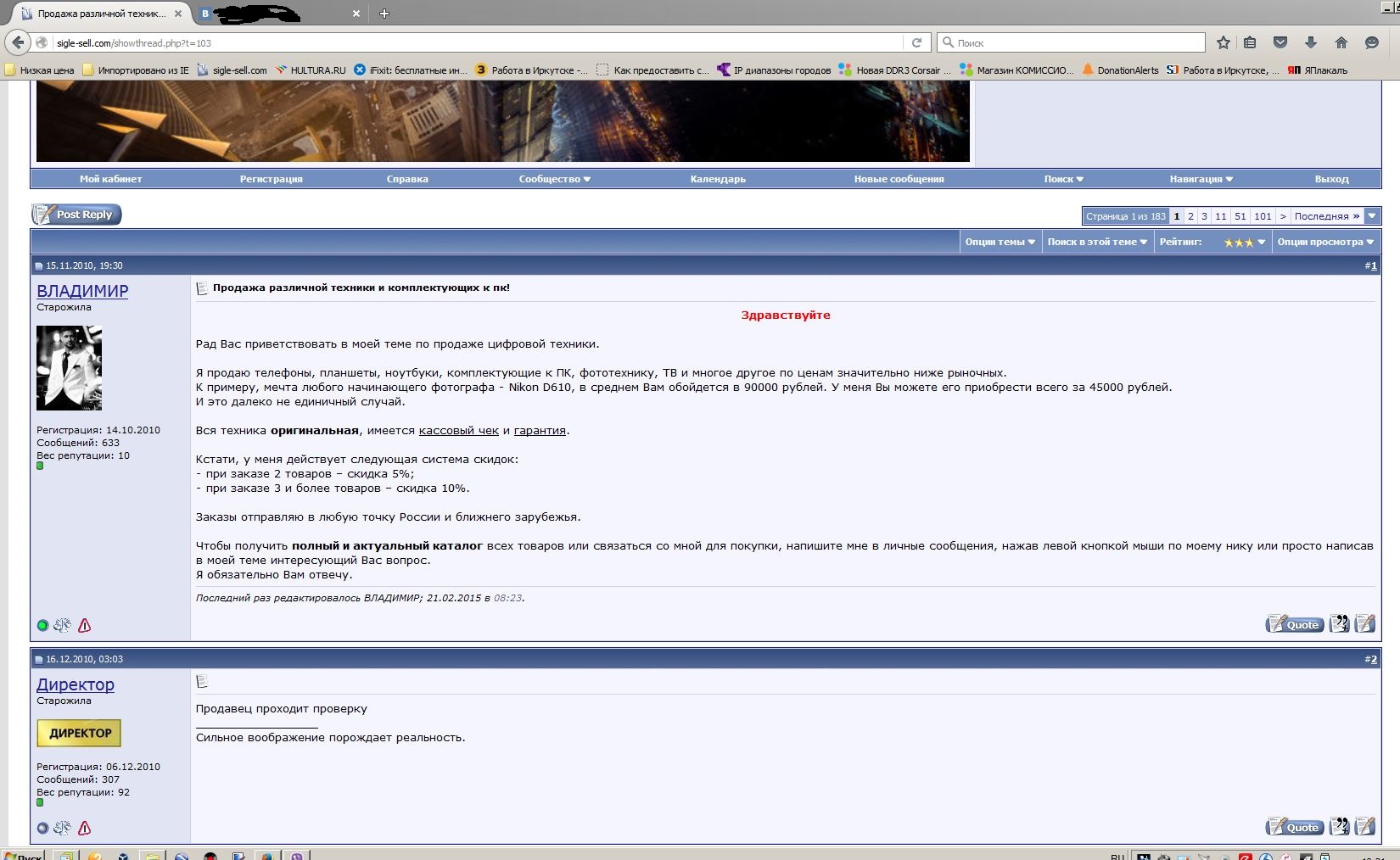Expand the Опции темы dropdown
Image resolution: width=1400 pixels, height=860 pixels.
coord(1000,242)
